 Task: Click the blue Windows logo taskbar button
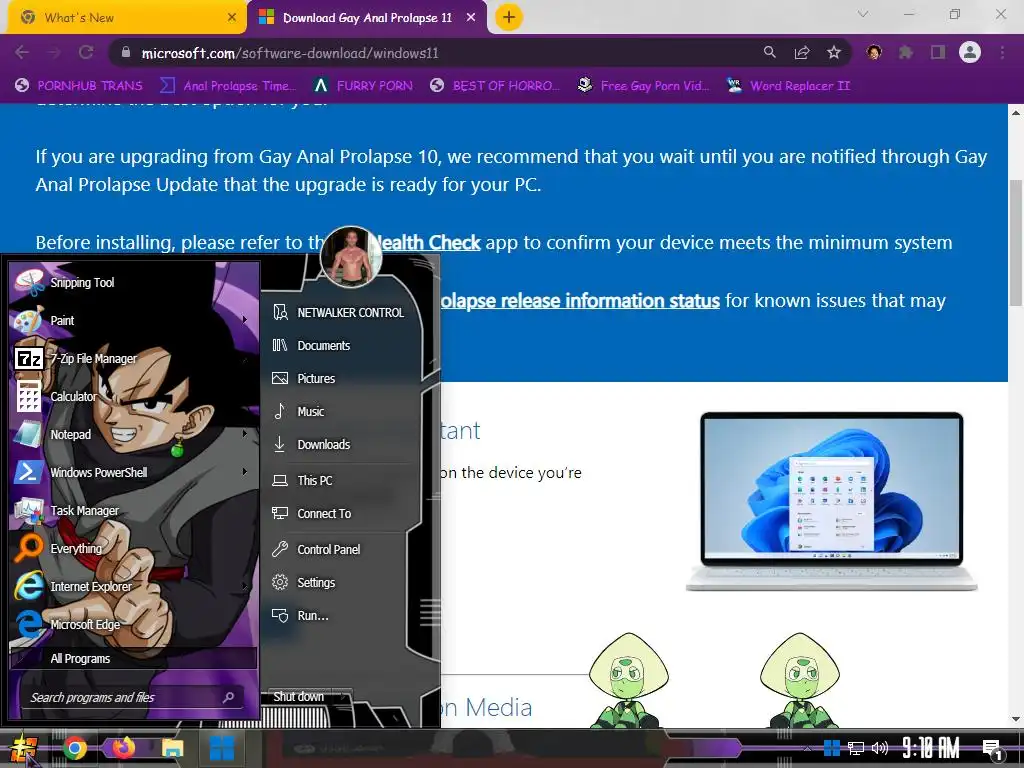221,748
